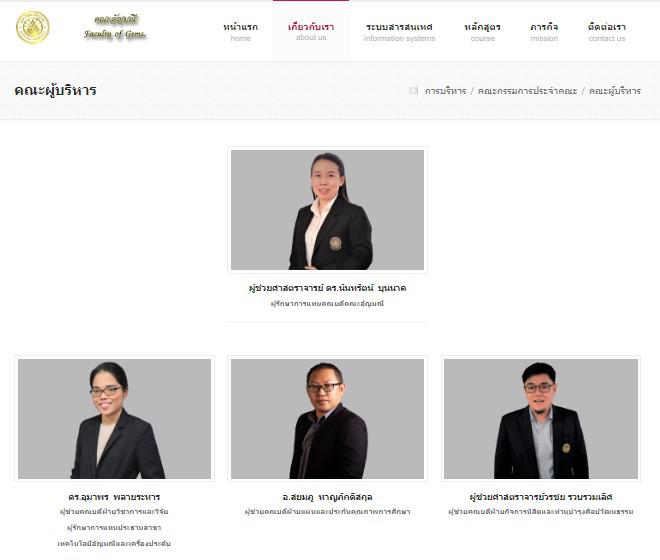Click the คณะกรรมการประจำคณะ breadcrumb link
Viewport: 660px width, 560px height.
click(527, 91)
